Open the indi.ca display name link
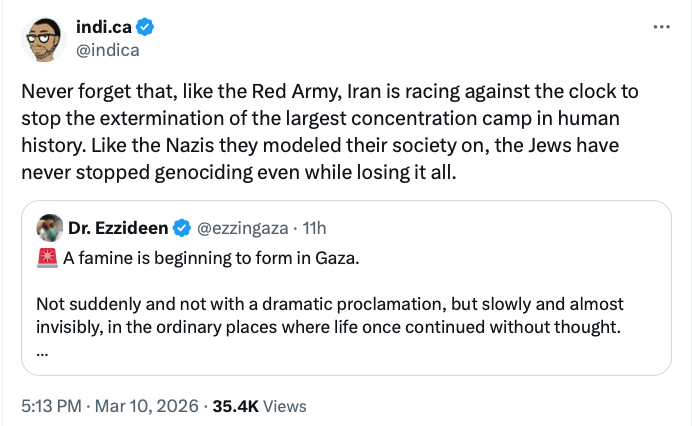The width and height of the screenshot is (692, 426). (x=106, y=26)
